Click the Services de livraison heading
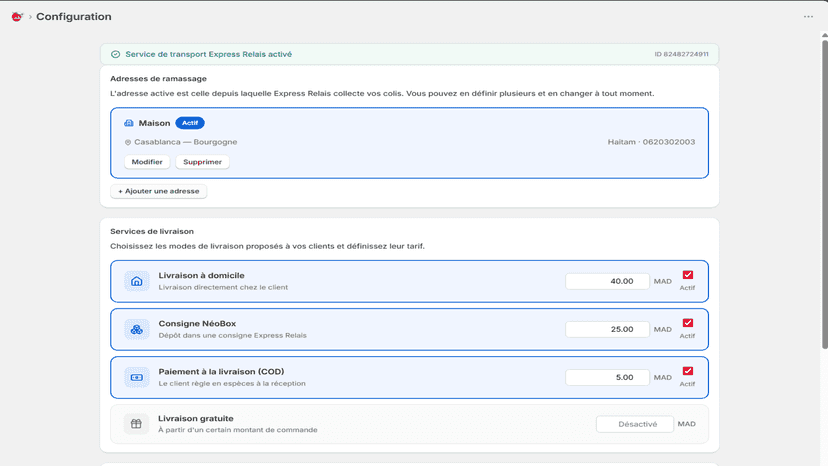Image resolution: width=828 pixels, height=466 pixels. click(x=152, y=231)
